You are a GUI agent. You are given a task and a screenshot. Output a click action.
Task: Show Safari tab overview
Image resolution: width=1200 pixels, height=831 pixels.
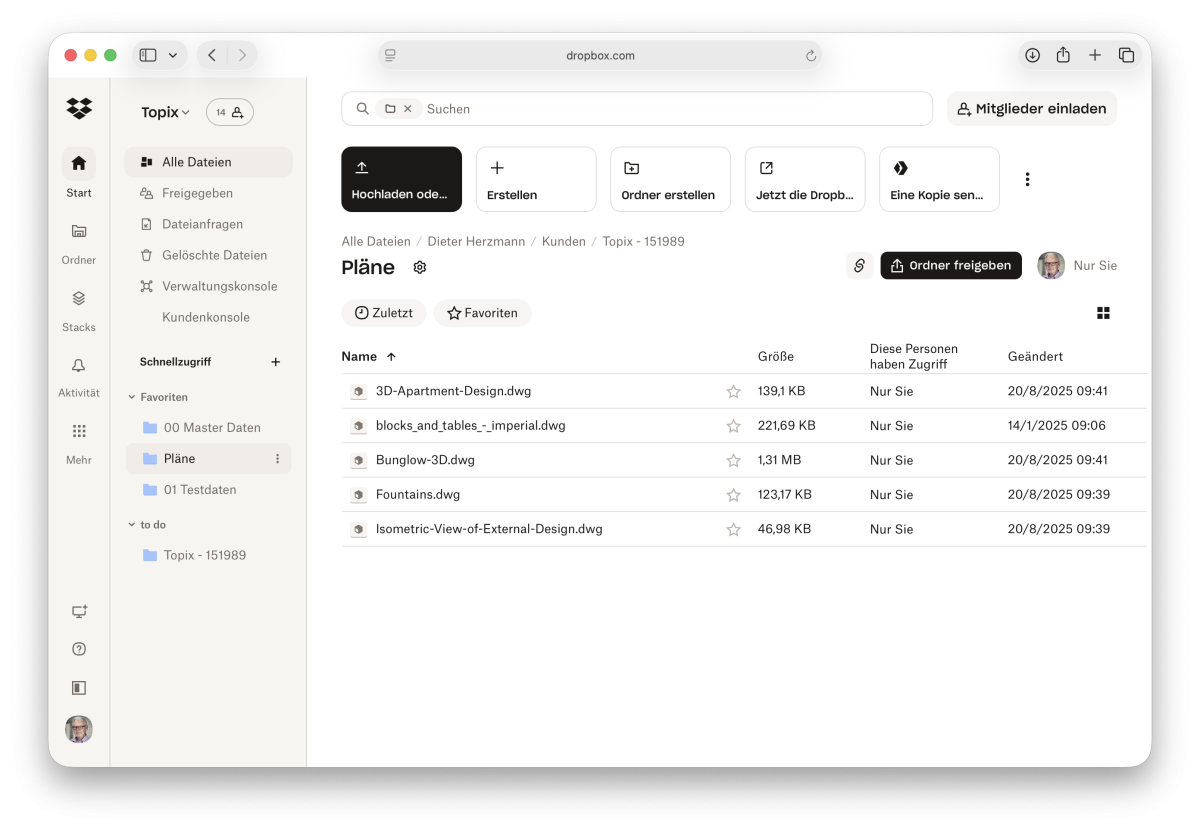pos(1126,55)
